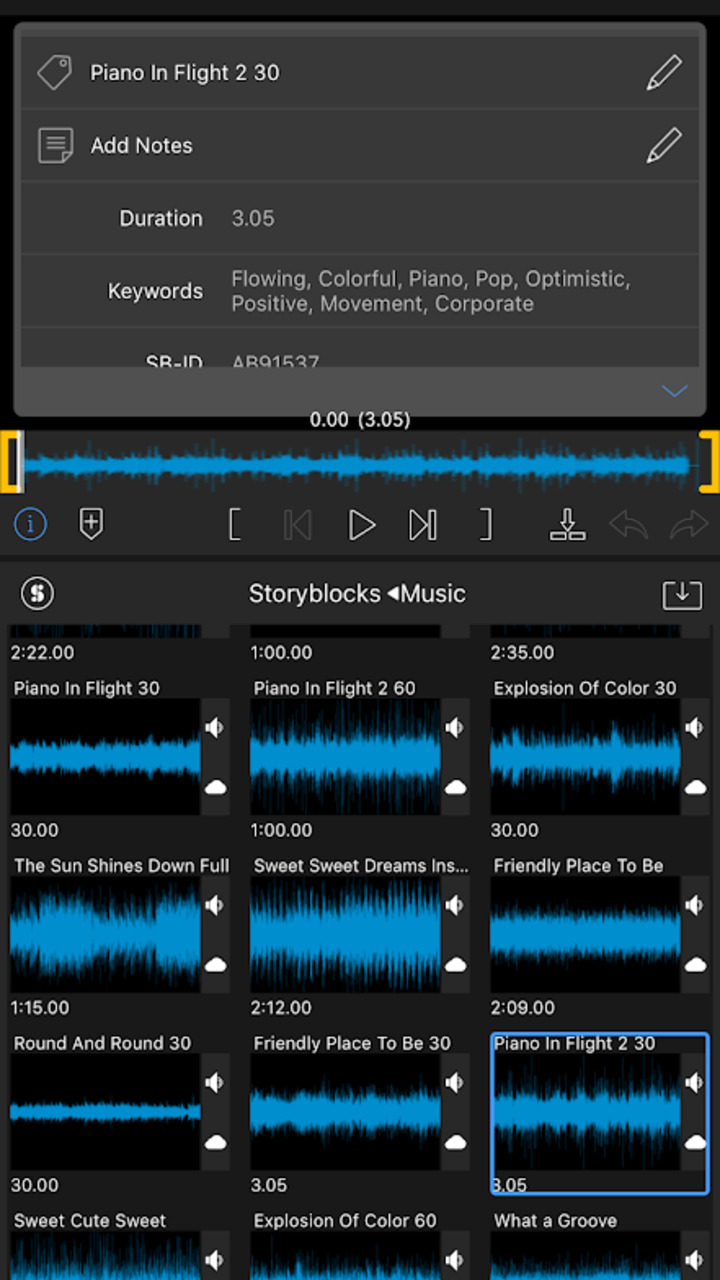Preview Explosion Of Color 60 with the speaker icon

(455, 1260)
